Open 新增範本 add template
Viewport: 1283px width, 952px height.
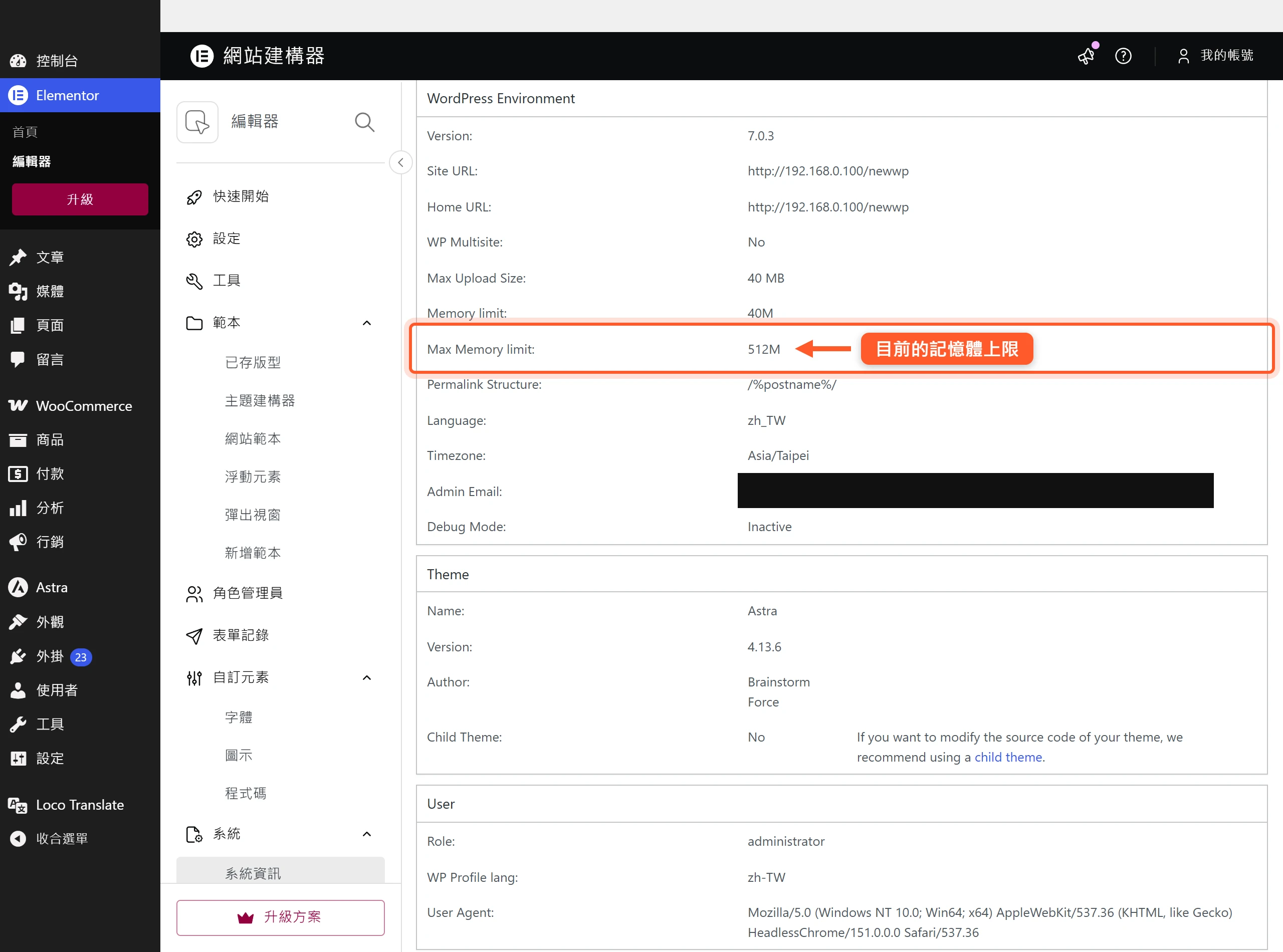click(x=253, y=553)
